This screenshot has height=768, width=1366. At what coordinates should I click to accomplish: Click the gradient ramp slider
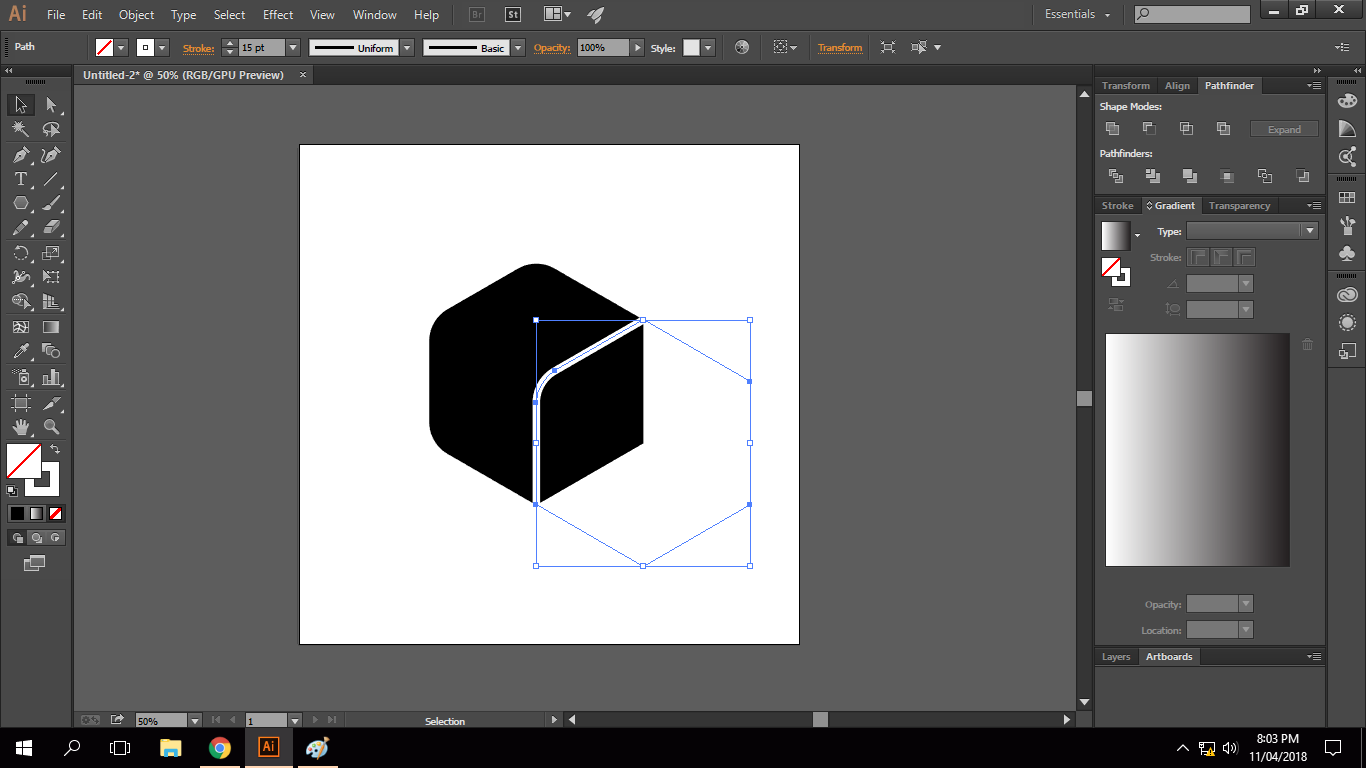click(x=1197, y=450)
